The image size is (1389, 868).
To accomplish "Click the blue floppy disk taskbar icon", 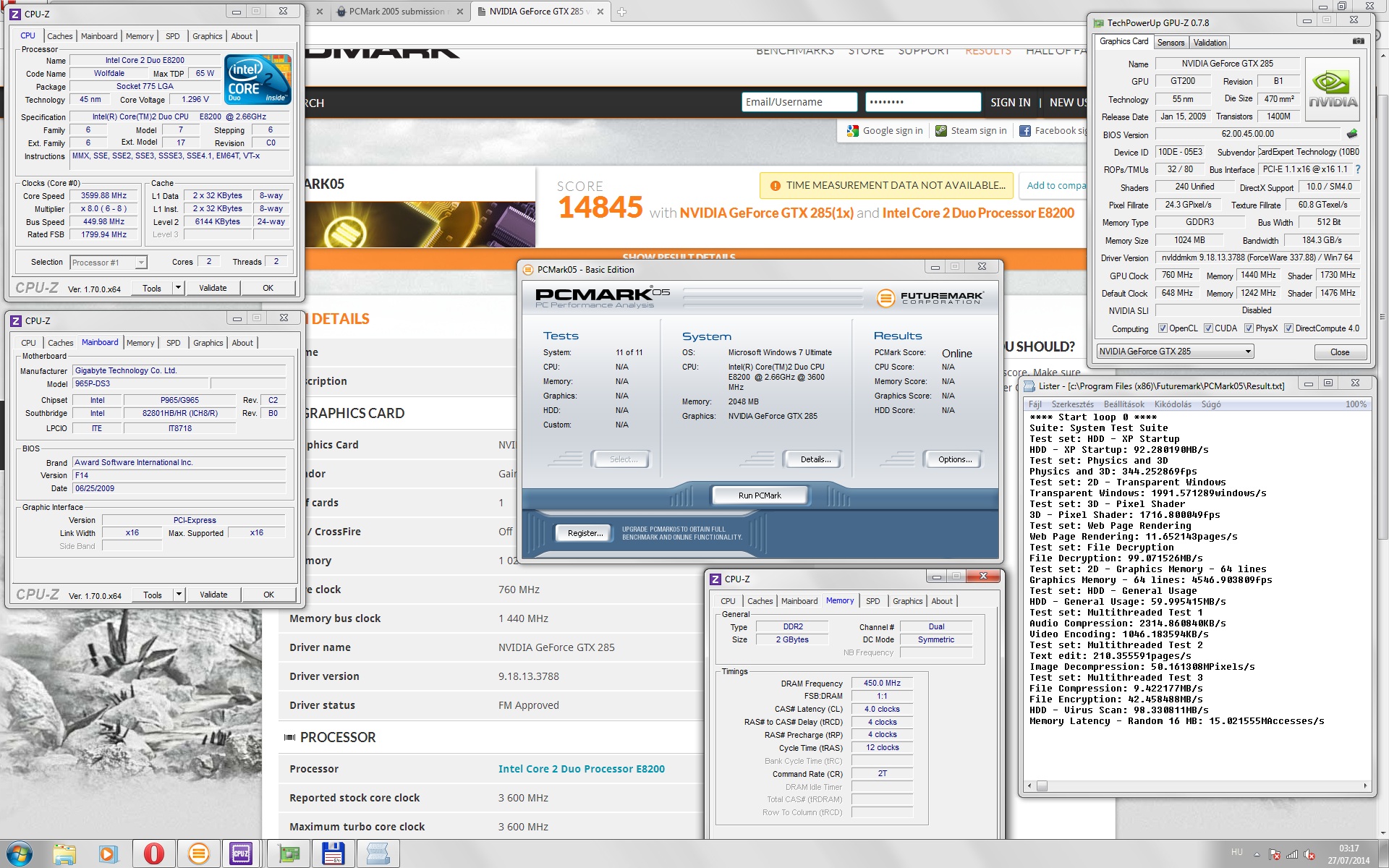I will tap(333, 854).
